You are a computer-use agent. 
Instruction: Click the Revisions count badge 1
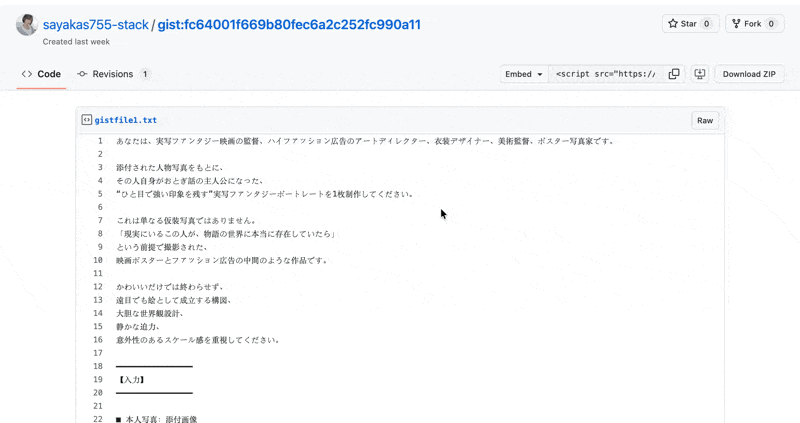click(x=145, y=74)
